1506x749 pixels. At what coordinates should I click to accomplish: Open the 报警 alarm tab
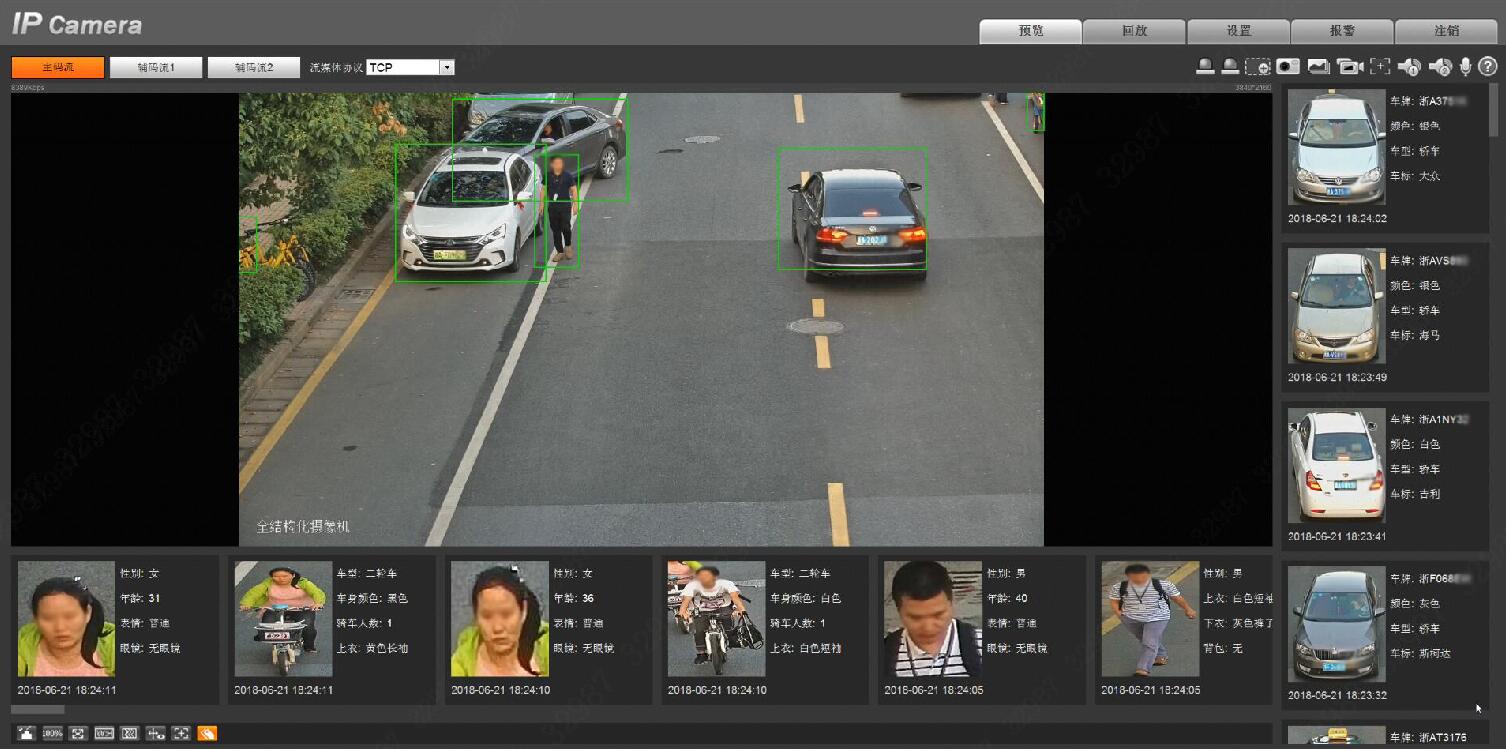pyautogui.click(x=1342, y=31)
